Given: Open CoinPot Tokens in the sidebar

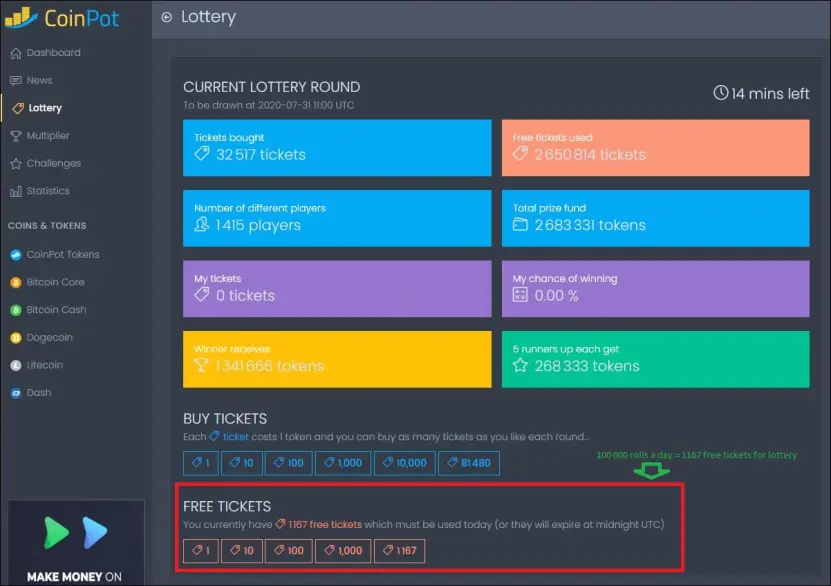Looking at the screenshot, I should pos(63,255).
